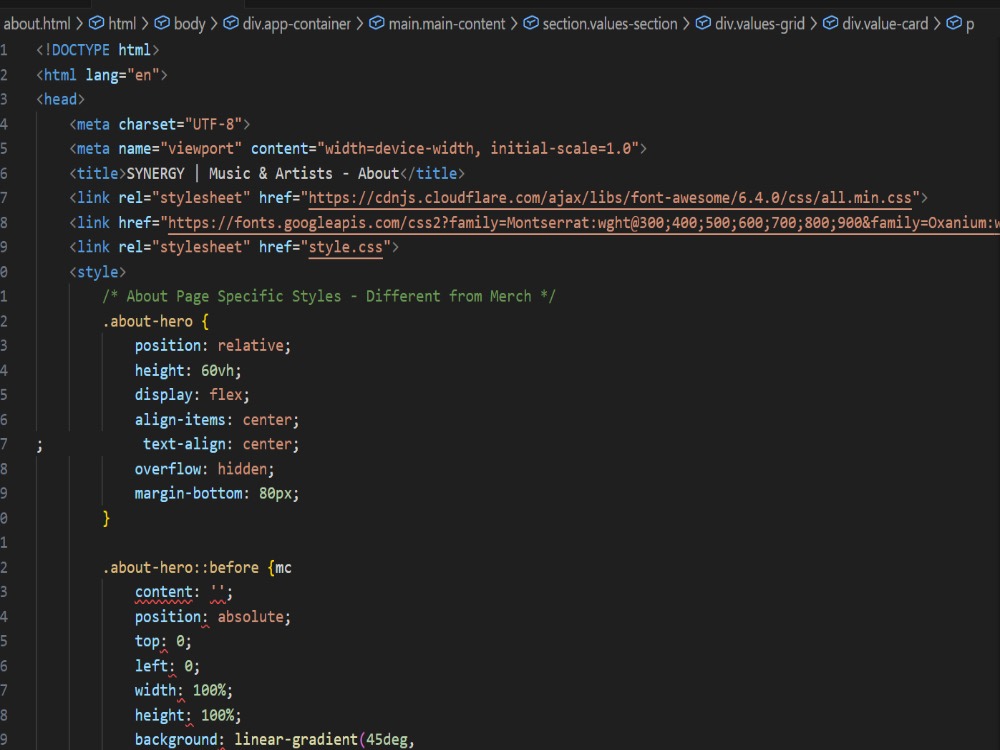Click the About Page Specific Styles comment
1000x750 pixels.
click(x=328, y=297)
